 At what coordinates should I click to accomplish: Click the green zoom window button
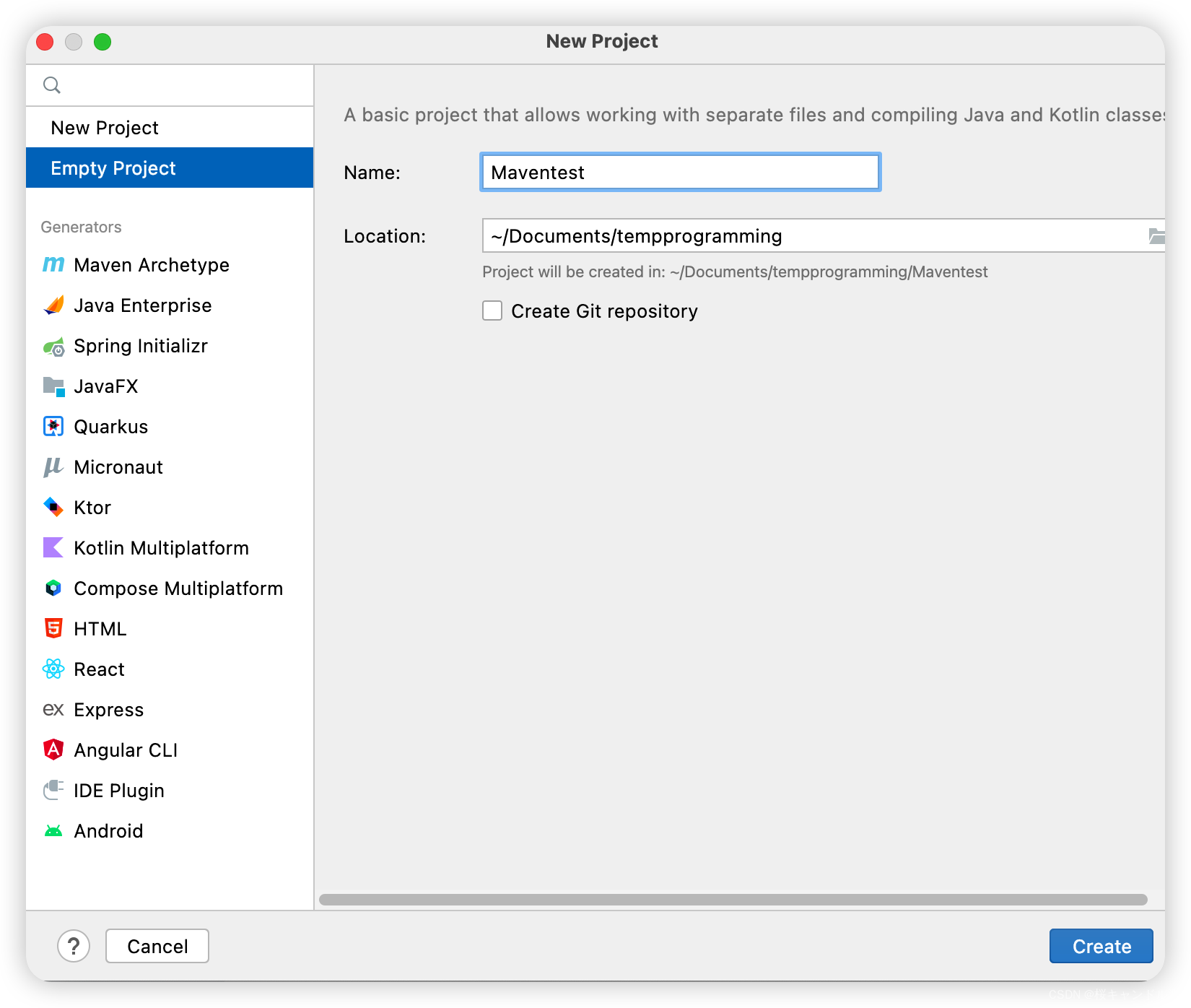[x=102, y=42]
